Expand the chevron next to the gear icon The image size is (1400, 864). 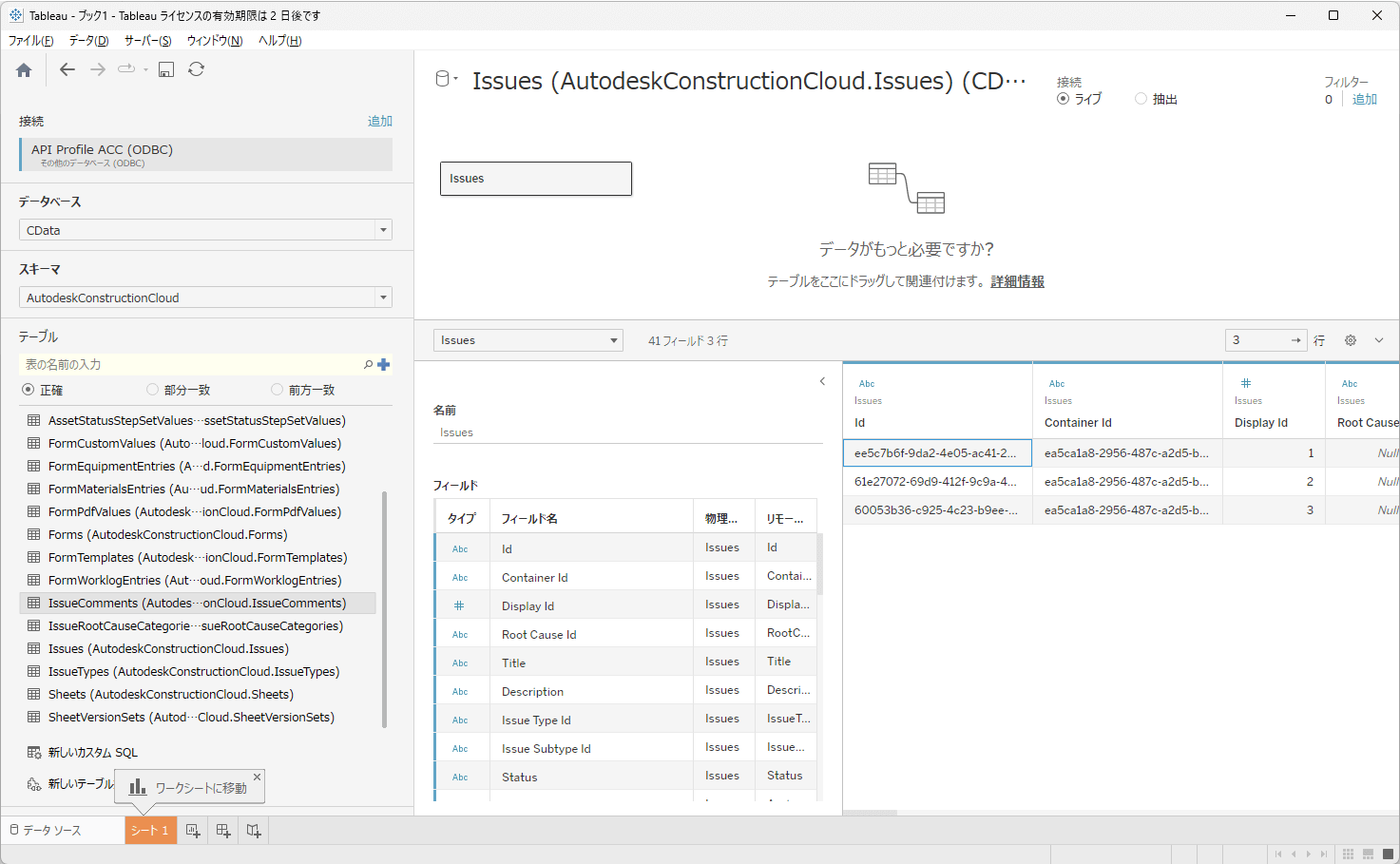click(x=1379, y=340)
